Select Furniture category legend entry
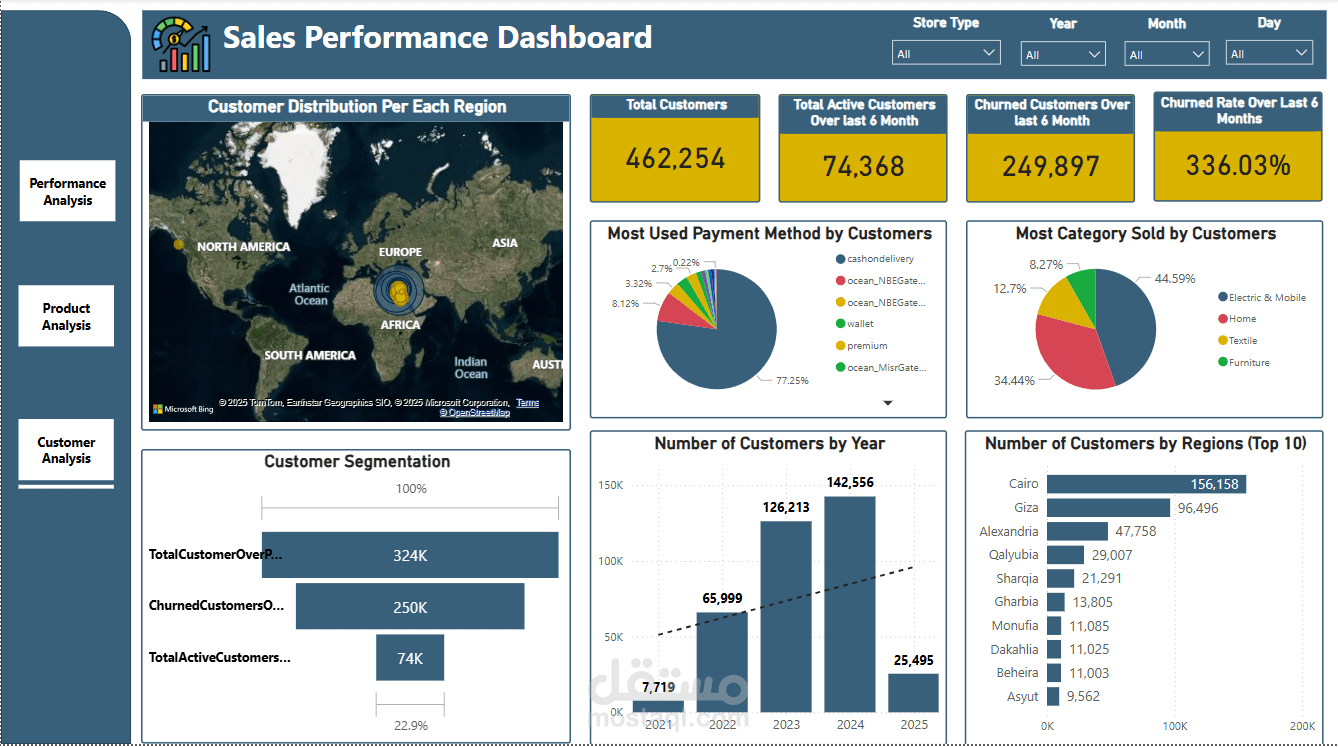1338x747 pixels. 1244,363
